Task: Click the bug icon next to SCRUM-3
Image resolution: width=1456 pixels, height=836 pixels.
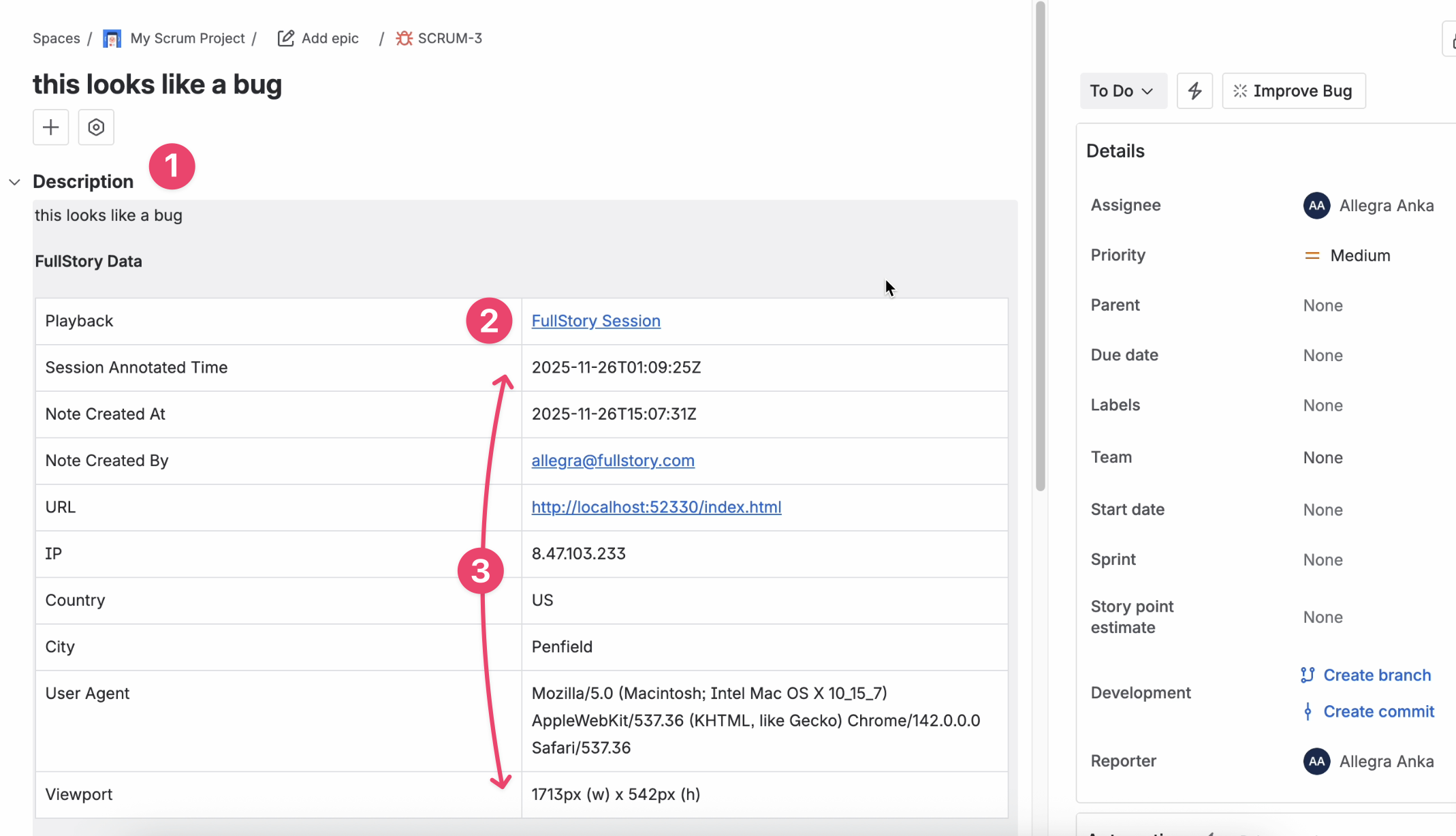Action: point(403,38)
